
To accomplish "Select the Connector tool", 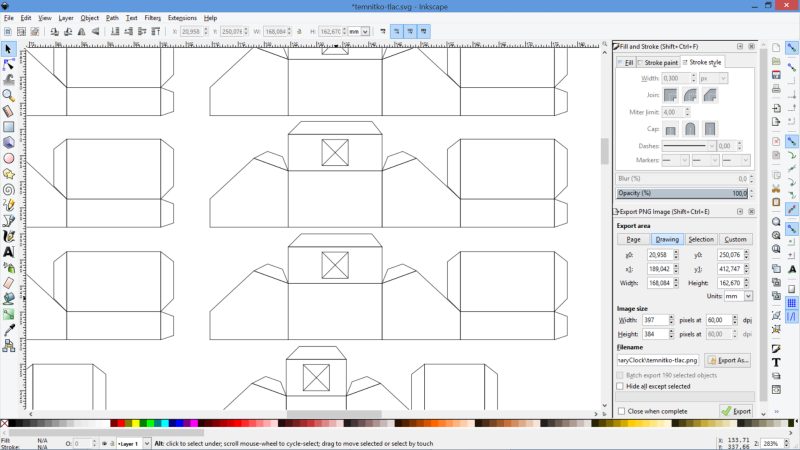I will (x=8, y=346).
